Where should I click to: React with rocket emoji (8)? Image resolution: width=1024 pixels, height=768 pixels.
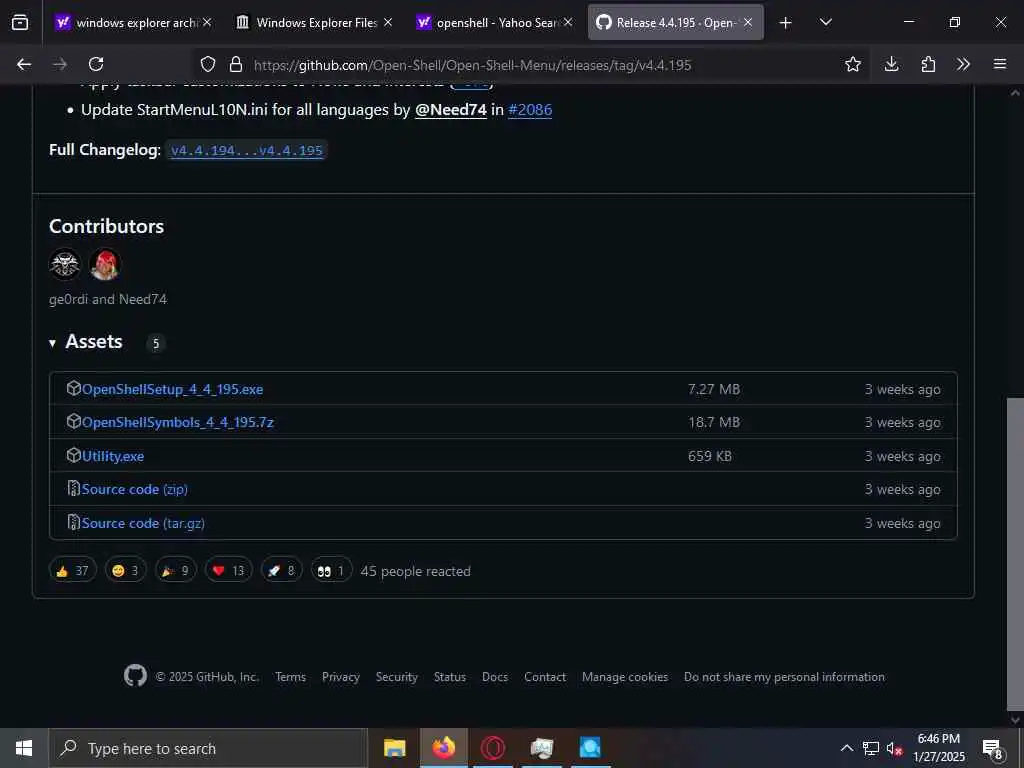tap(281, 571)
